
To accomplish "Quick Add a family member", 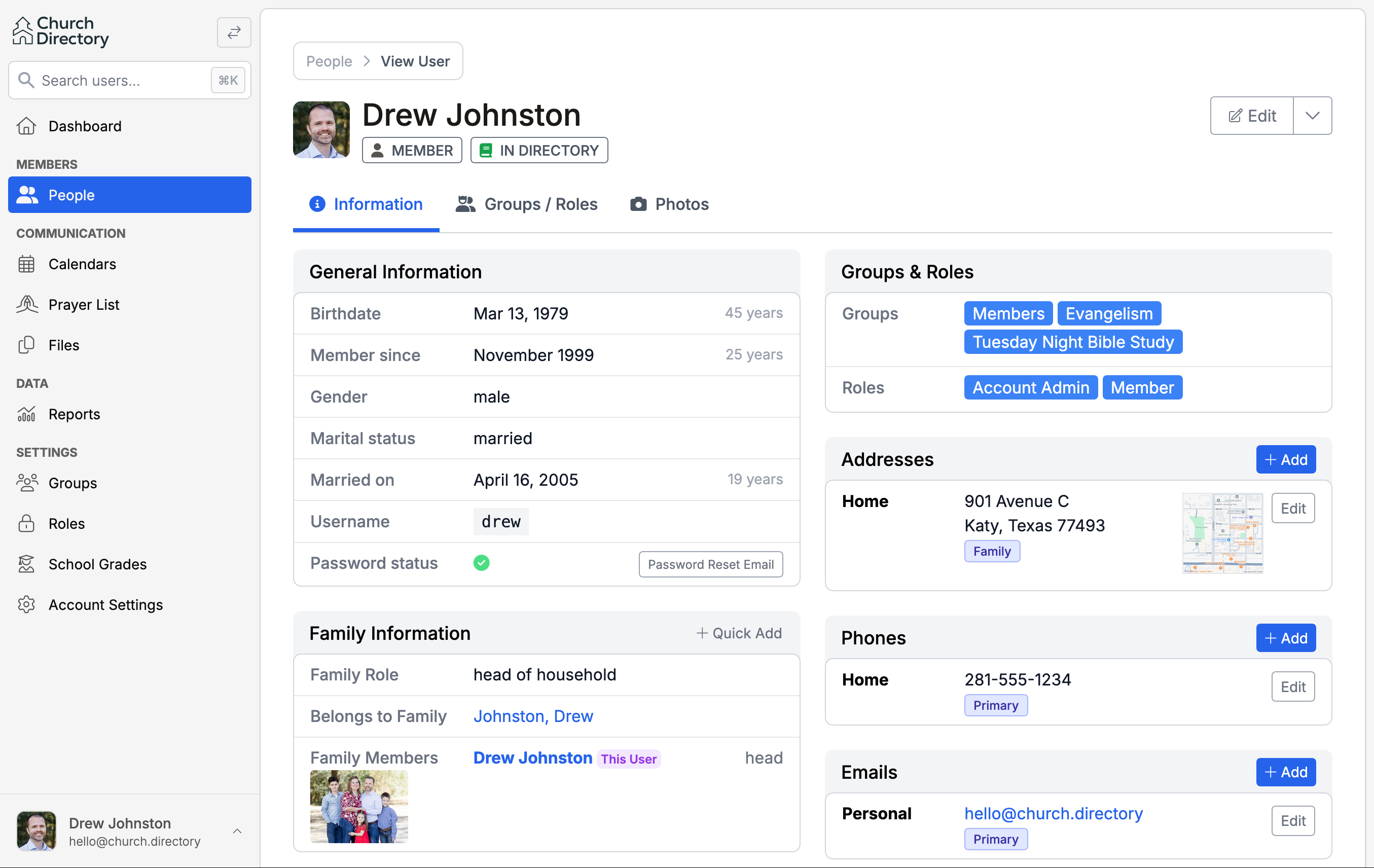I will click(x=739, y=633).
